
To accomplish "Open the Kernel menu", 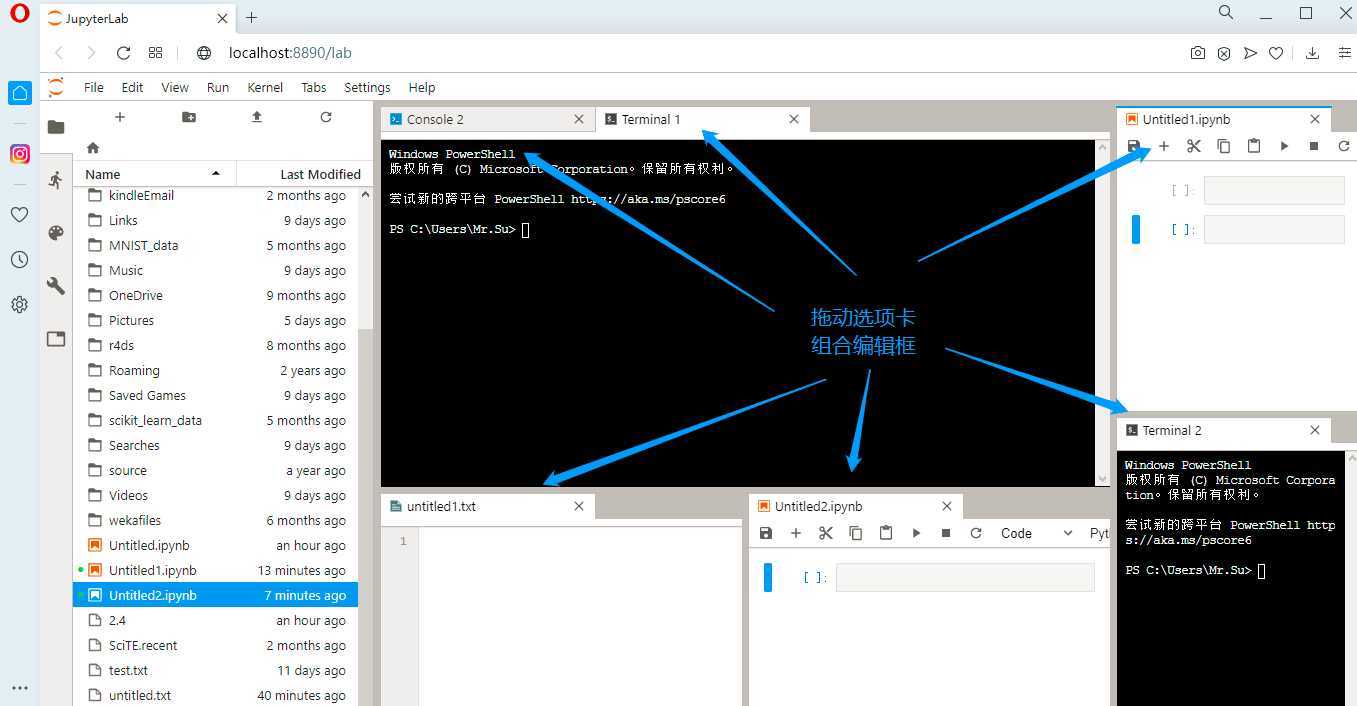I will point(265,88).
